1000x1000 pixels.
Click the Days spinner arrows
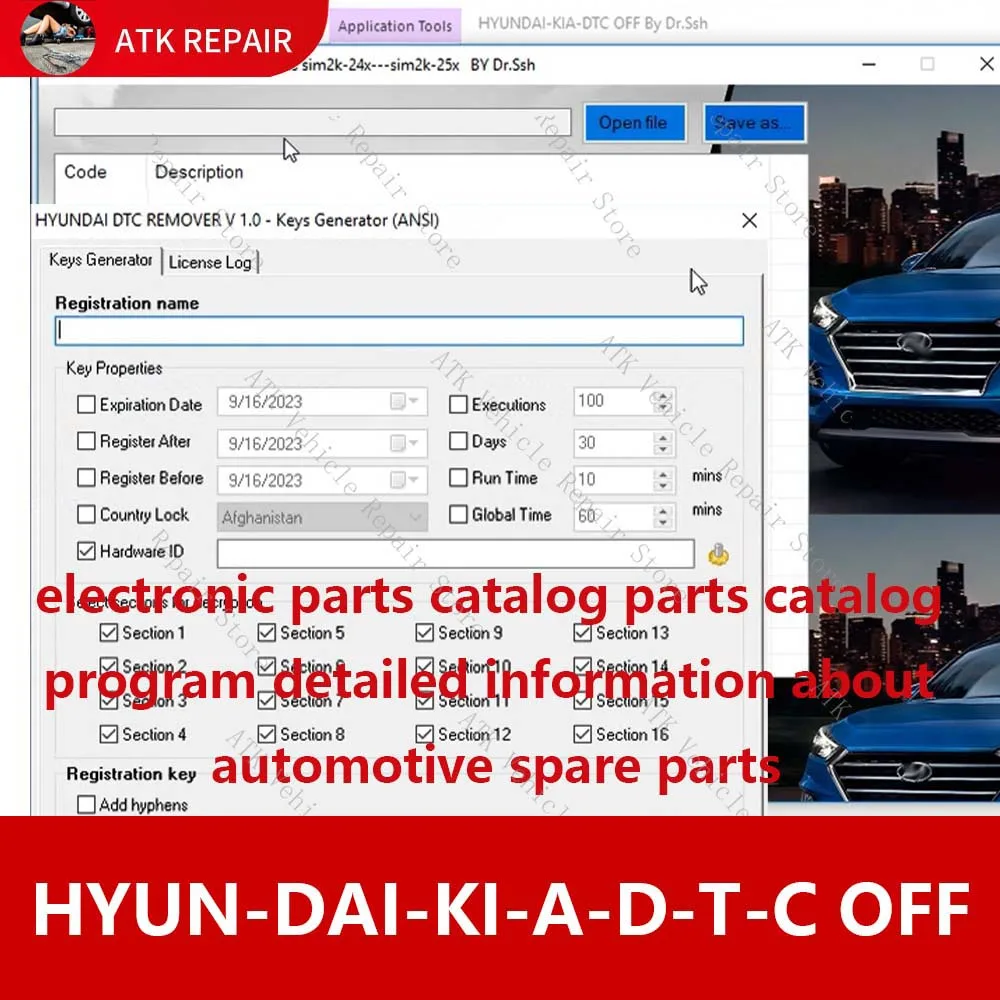pyautogui.click(x=663, y=443)
